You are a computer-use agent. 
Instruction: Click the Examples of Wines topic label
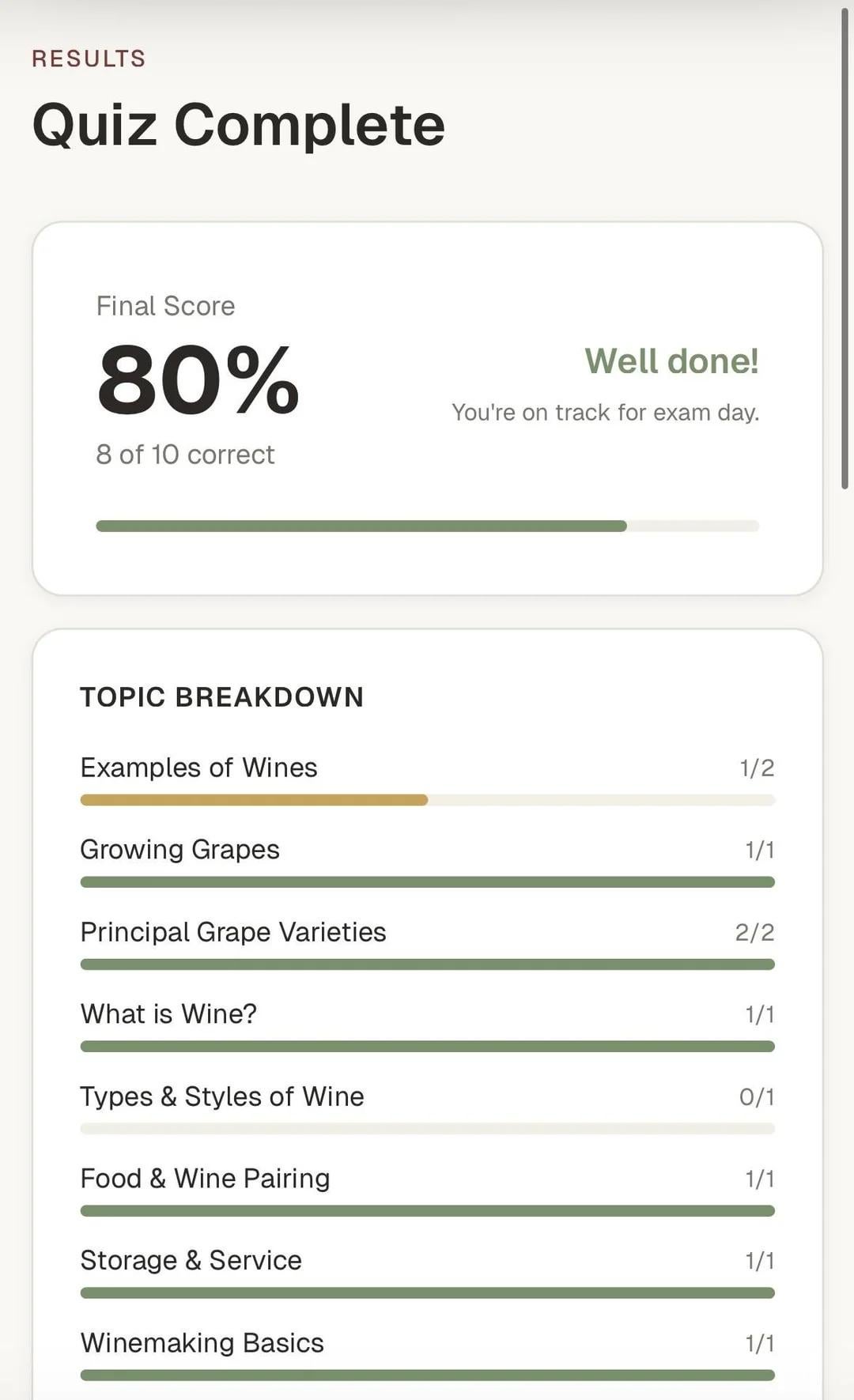pyautogui.click(x=198, y=768)
